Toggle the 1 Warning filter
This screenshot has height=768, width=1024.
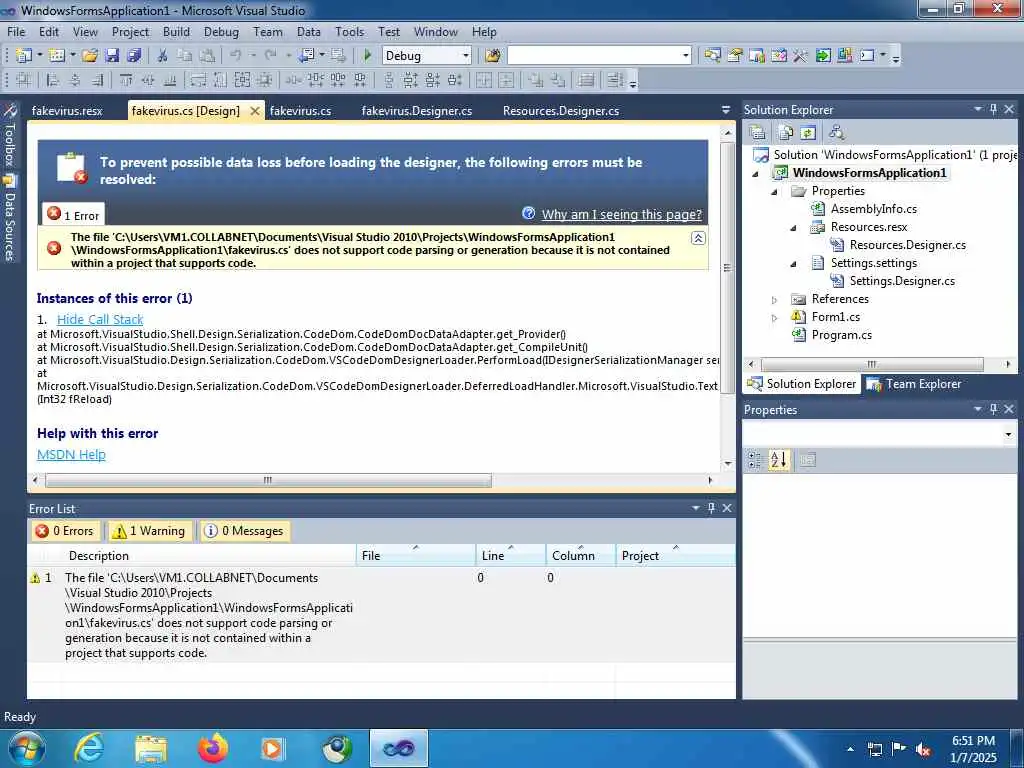pos(150,531)
